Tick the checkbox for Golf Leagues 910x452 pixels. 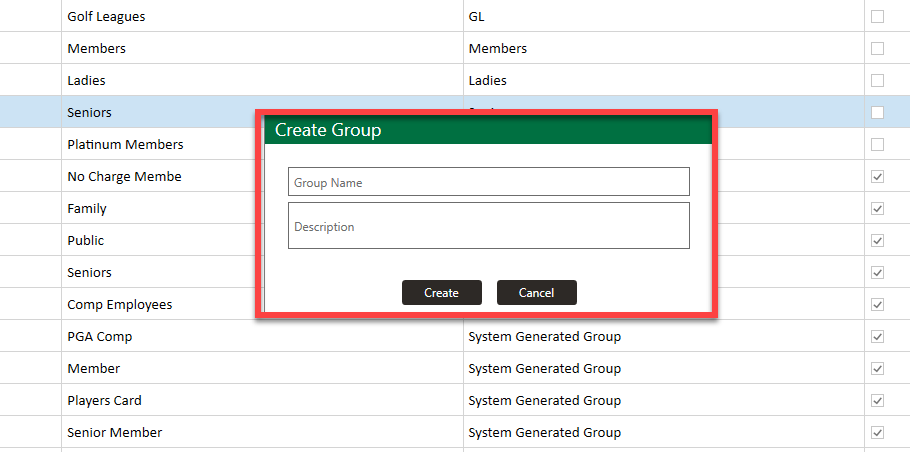pos(878,17)
